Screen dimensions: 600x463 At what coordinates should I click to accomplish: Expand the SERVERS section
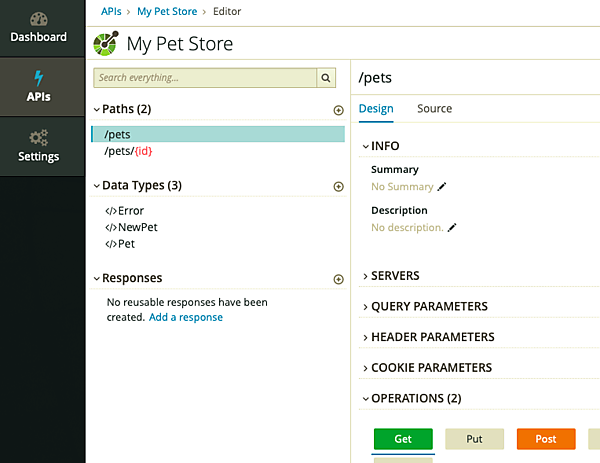[366, 276]
